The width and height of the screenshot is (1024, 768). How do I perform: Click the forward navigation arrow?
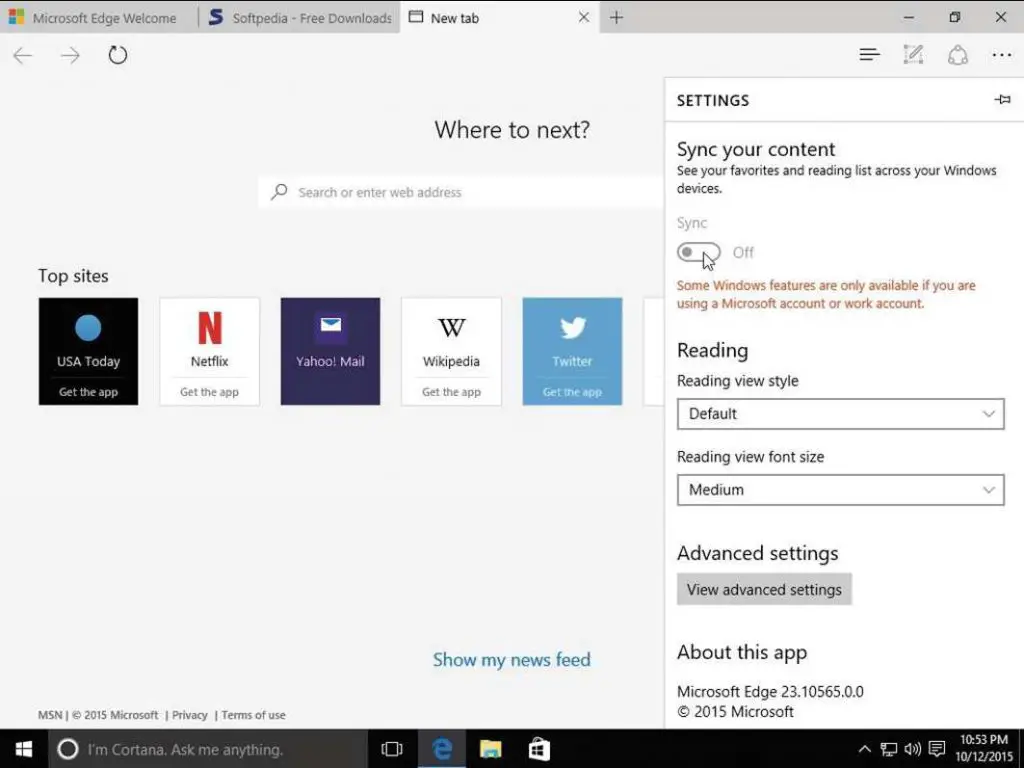pyautogui.click(x=70, y=56)
